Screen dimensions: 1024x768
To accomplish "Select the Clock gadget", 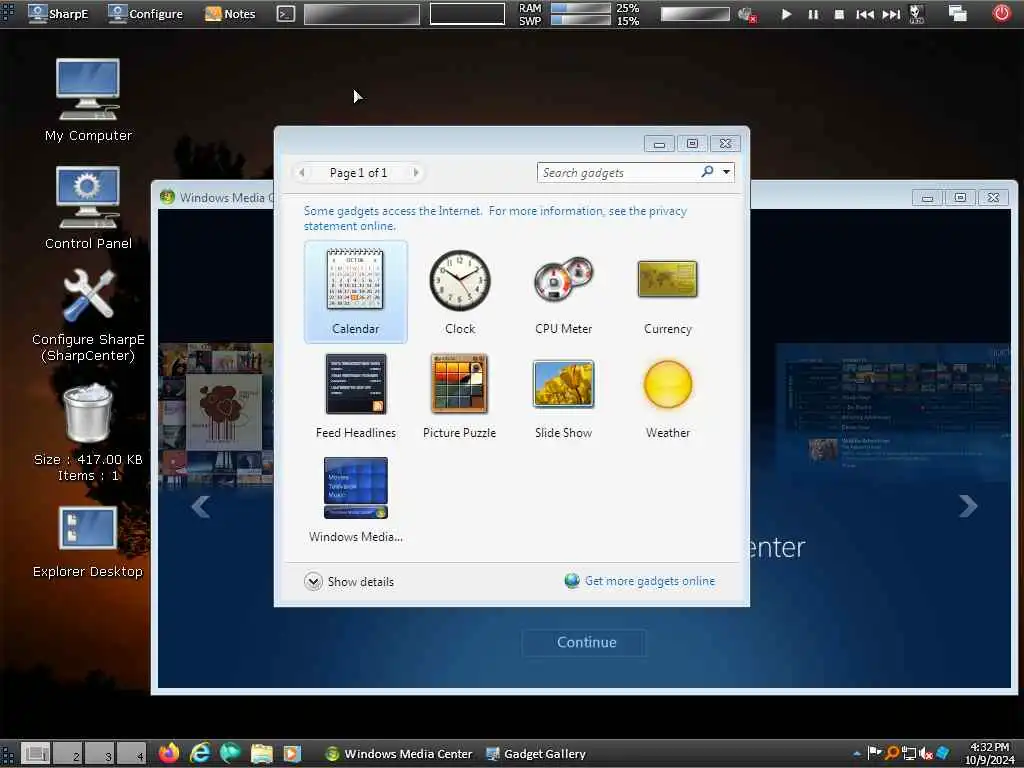I will tap(460, 291).
